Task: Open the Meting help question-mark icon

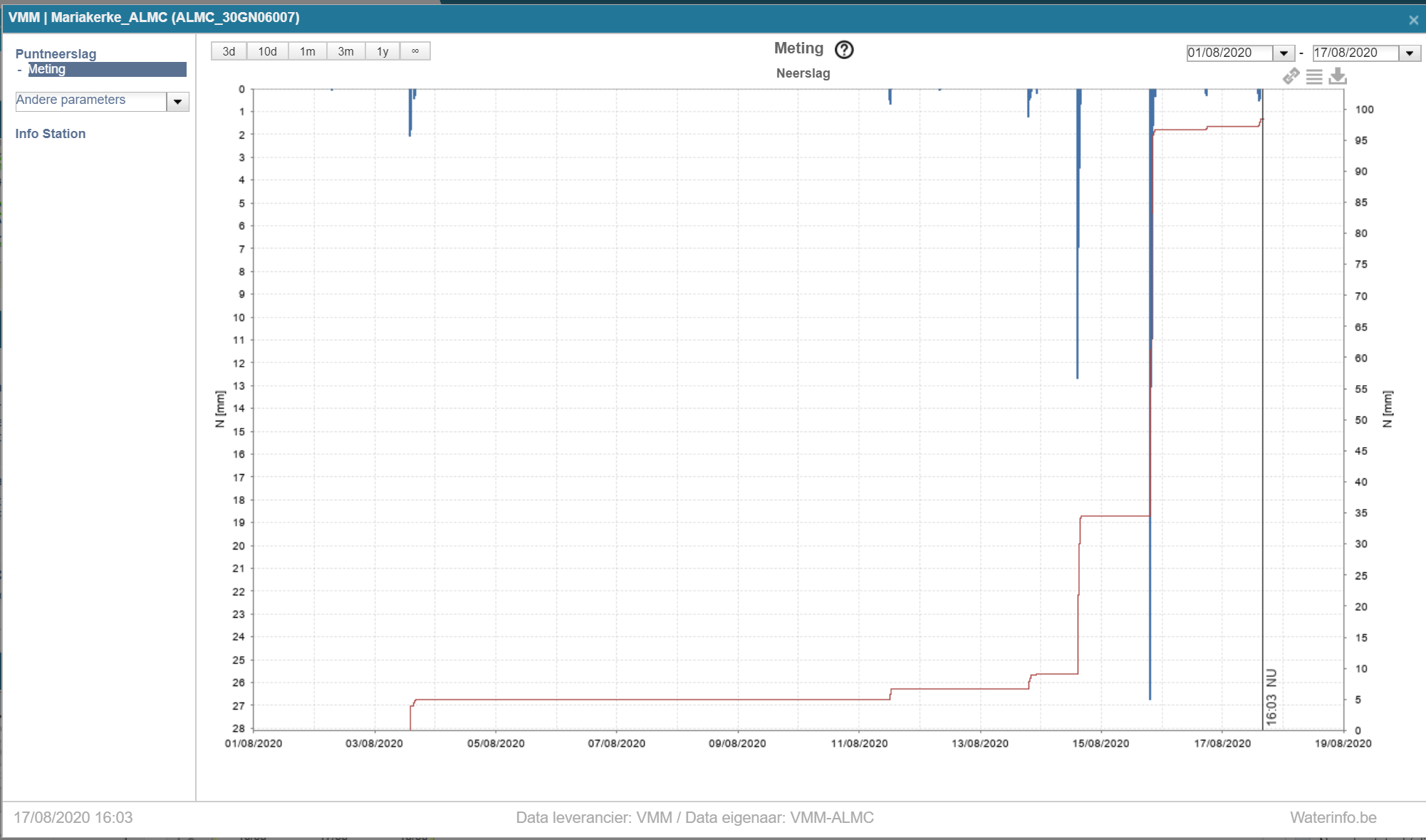Action: pos(844,50)
